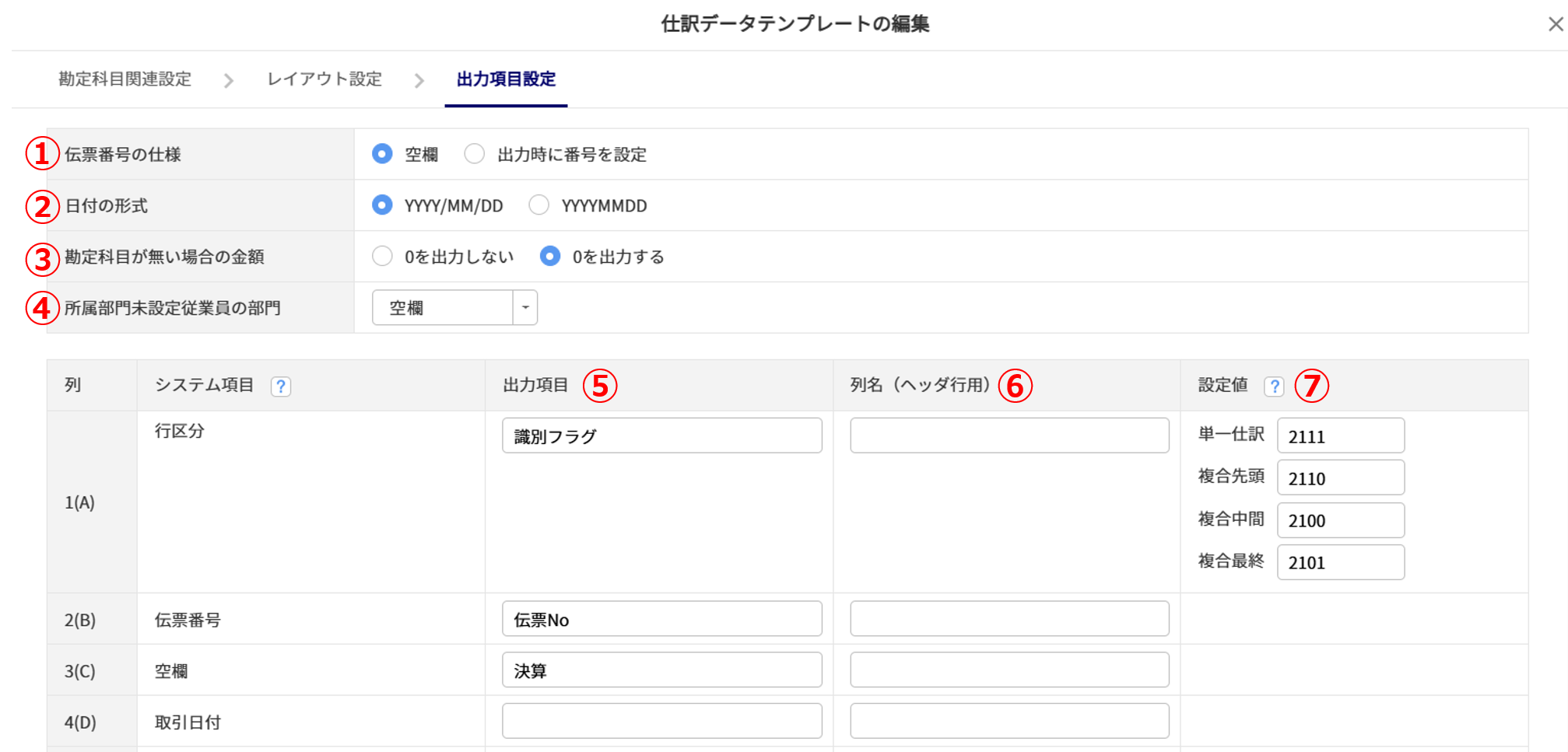This screenshot has height=752, width=1568.
Task: Click the 複合先頭 value field 2110
Action: coord(1340,478)
